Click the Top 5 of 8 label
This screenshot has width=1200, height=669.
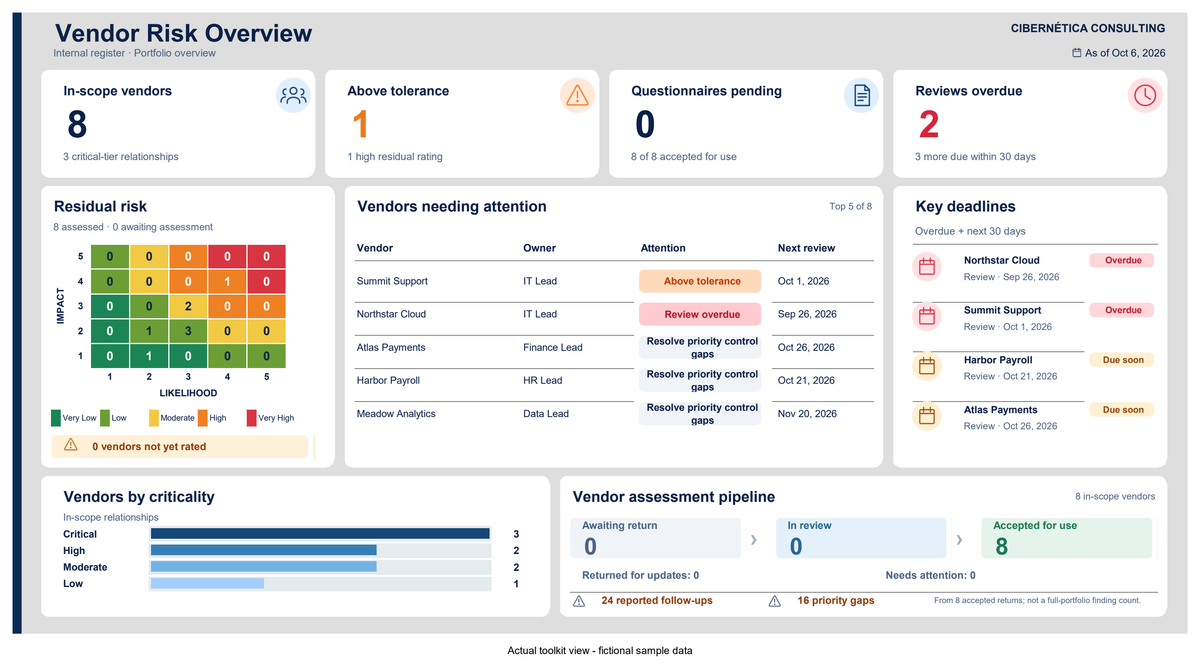(850, 207)
